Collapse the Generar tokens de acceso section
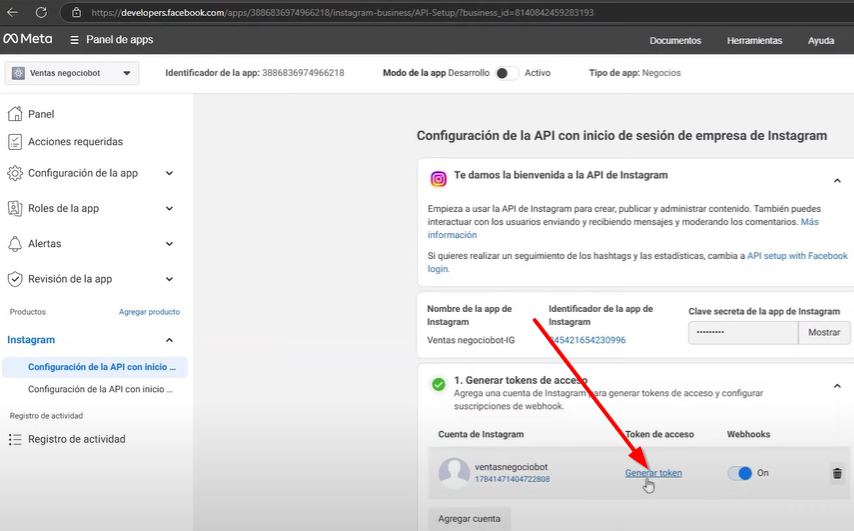Screen dimensions: 854x531 [x=837, y=386]
